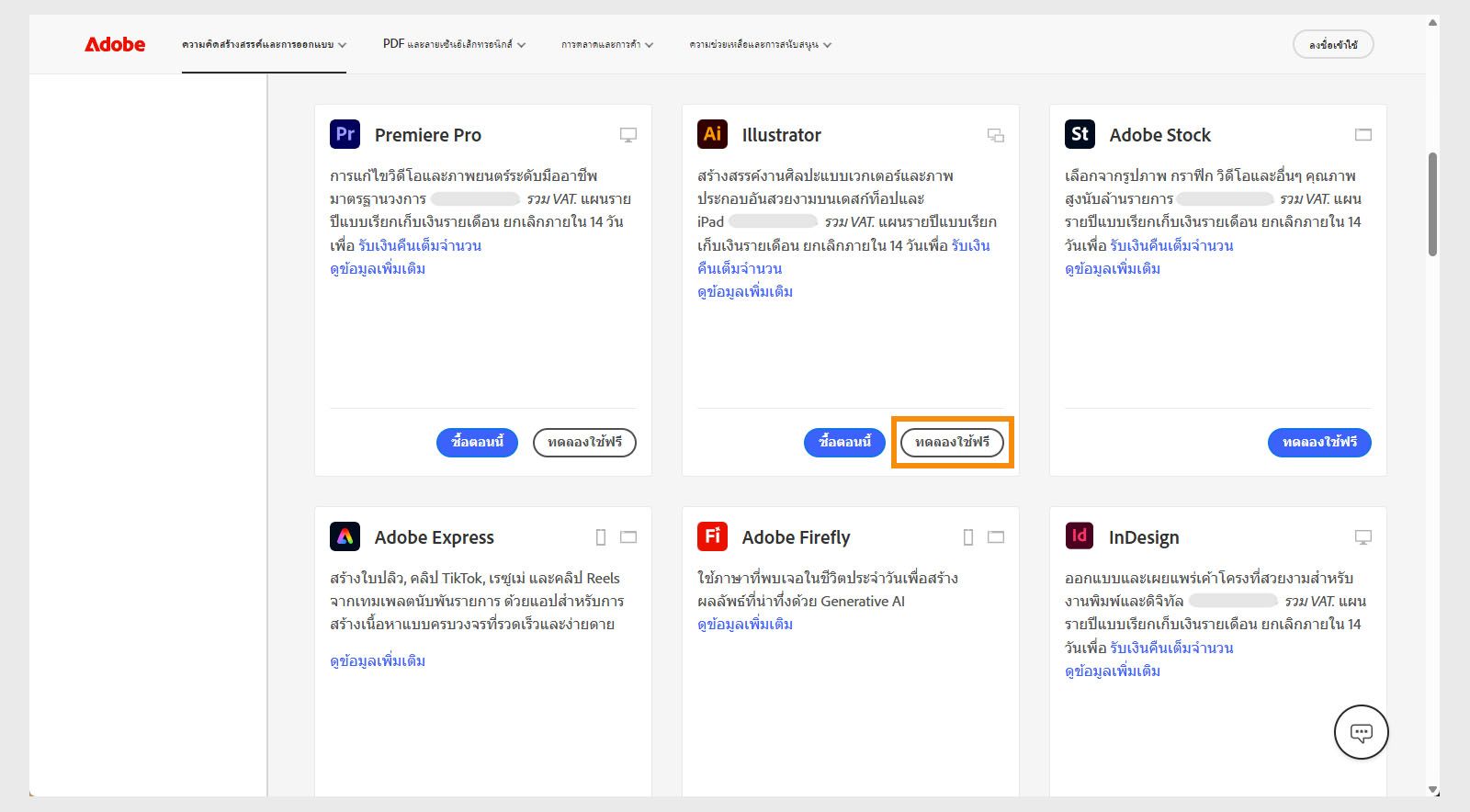Click the desktop device icon on Premiere Pro card
This screenshot has width=1470, height=812.
(x=628, y=135)
